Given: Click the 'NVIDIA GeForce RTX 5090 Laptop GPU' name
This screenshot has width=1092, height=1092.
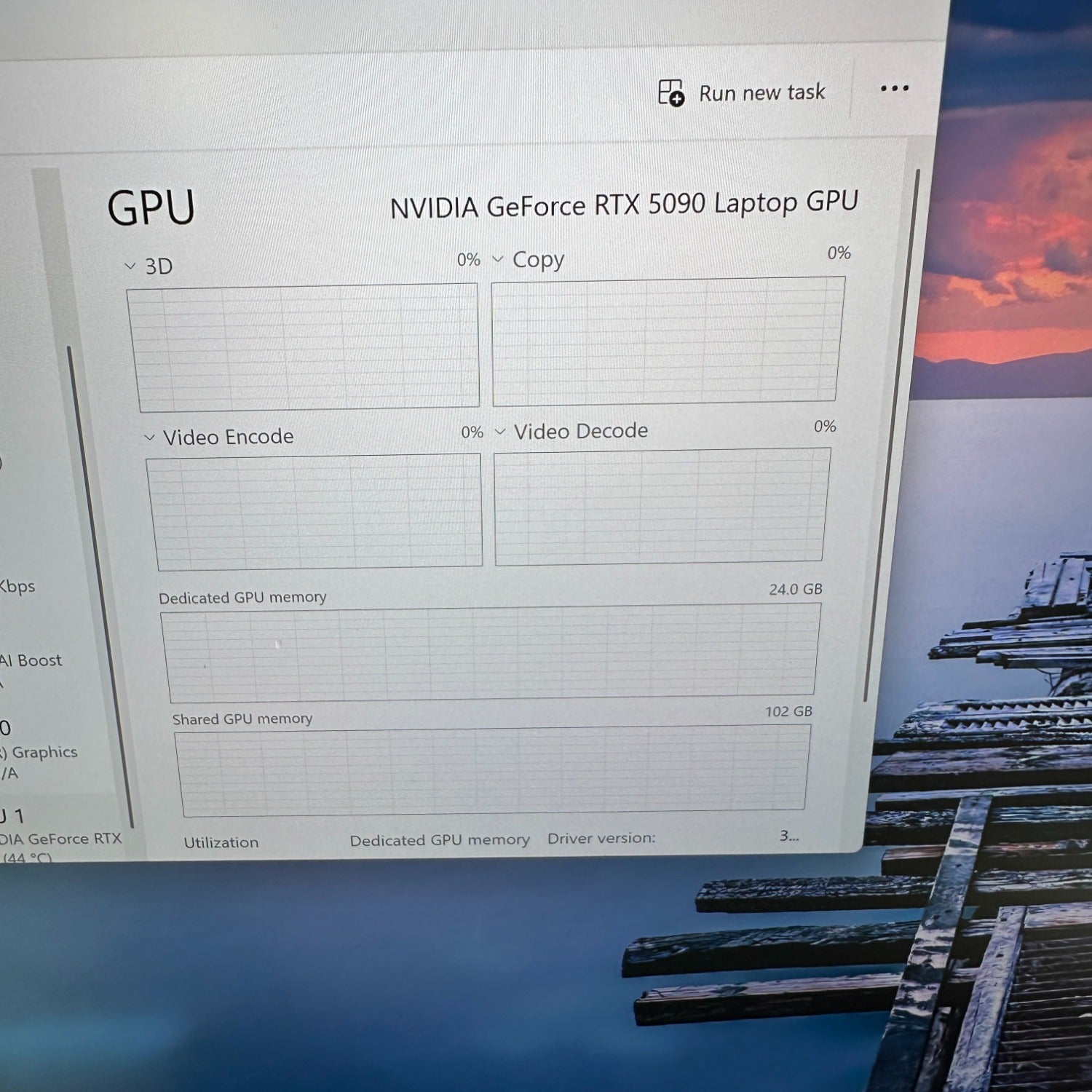Looking at the screenshot, I should [x=624, y=205].
